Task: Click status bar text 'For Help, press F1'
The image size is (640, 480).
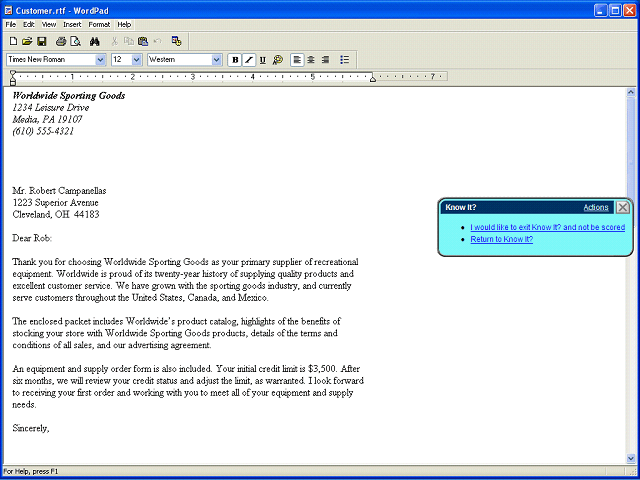Action: 31,471
